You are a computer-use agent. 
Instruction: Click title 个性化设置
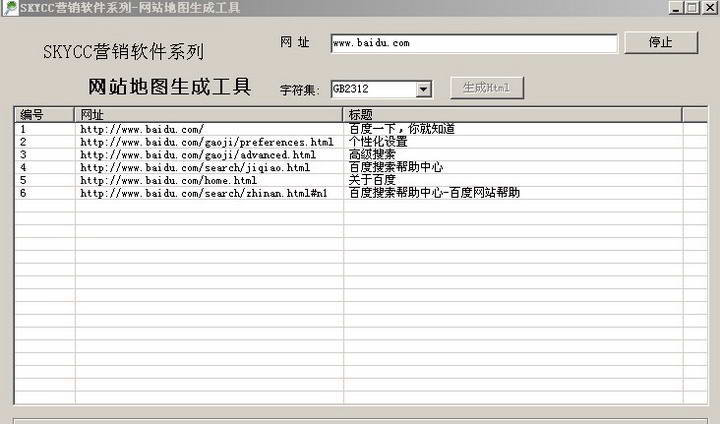(x=378, y=141)
